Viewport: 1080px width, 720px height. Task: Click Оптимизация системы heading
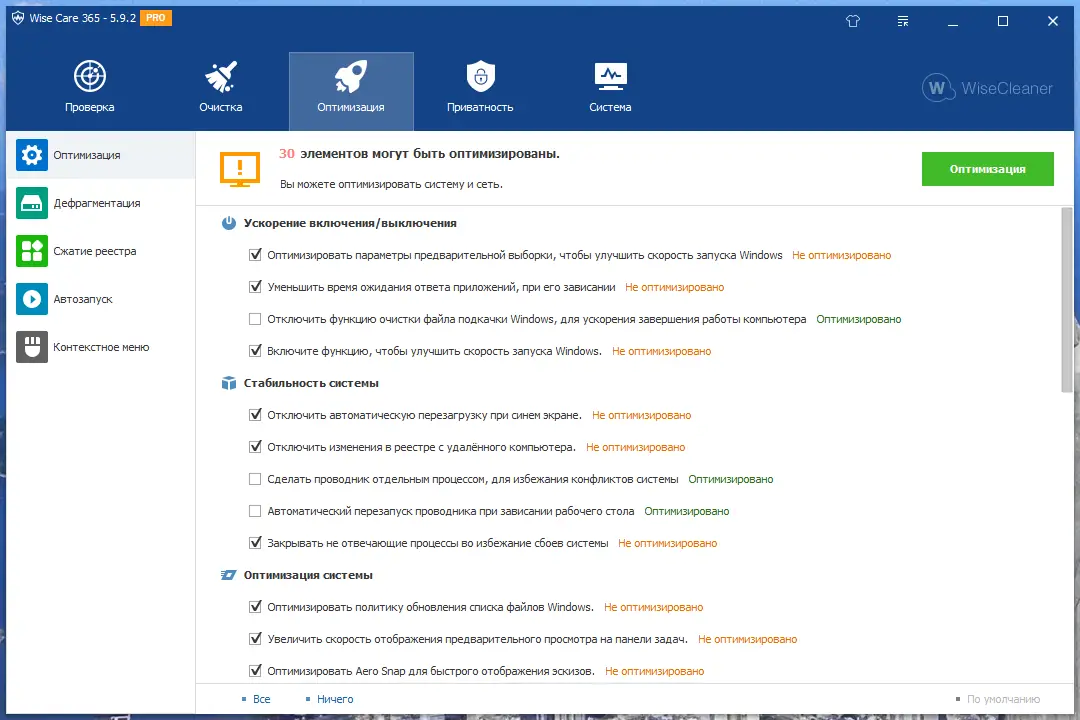[x=308, y=575]
